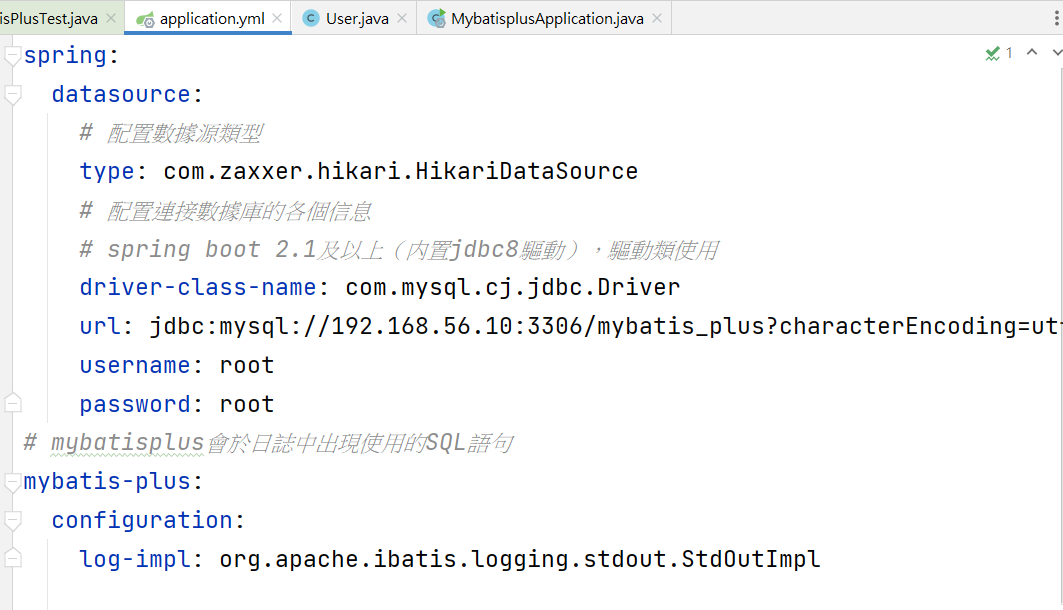Go to previous highlighted problem arrow
The image size is (1063, 610).
1032,52
